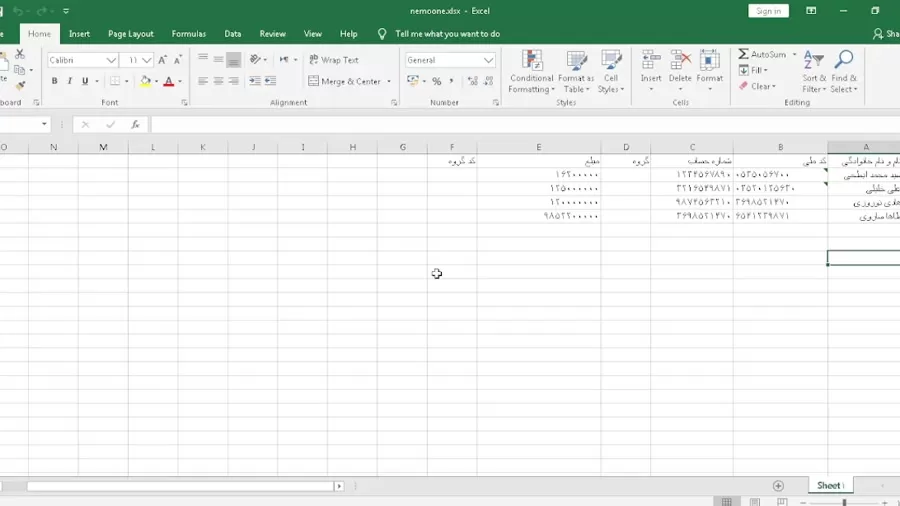Open Find & Select

[844, 72]
